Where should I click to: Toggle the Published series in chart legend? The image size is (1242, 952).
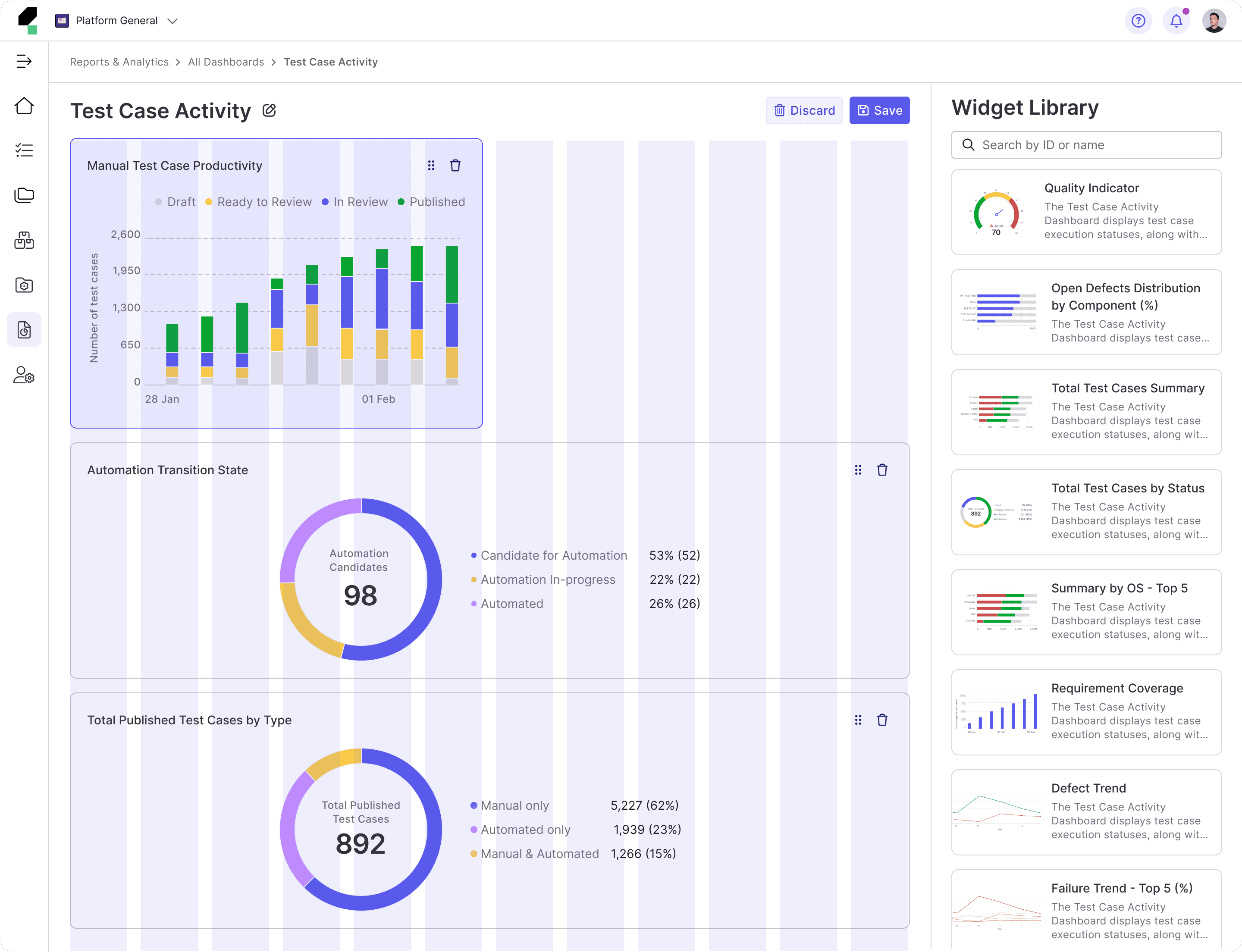tap(431, 202)
